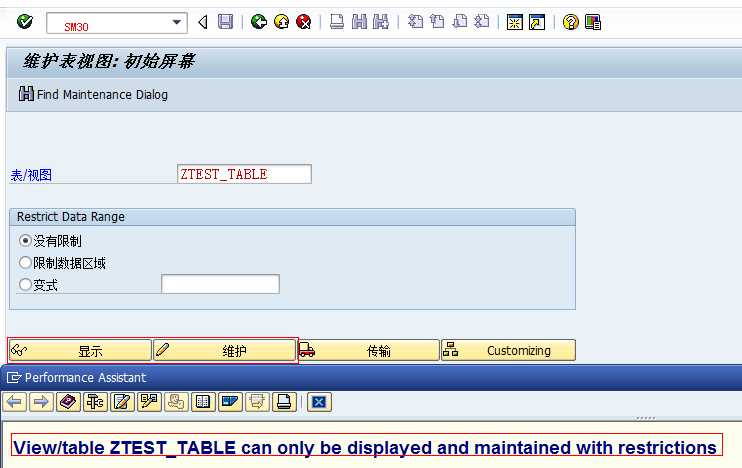
Task: Click the greyed-out flow arrow icon
Action: click(257, 402)
